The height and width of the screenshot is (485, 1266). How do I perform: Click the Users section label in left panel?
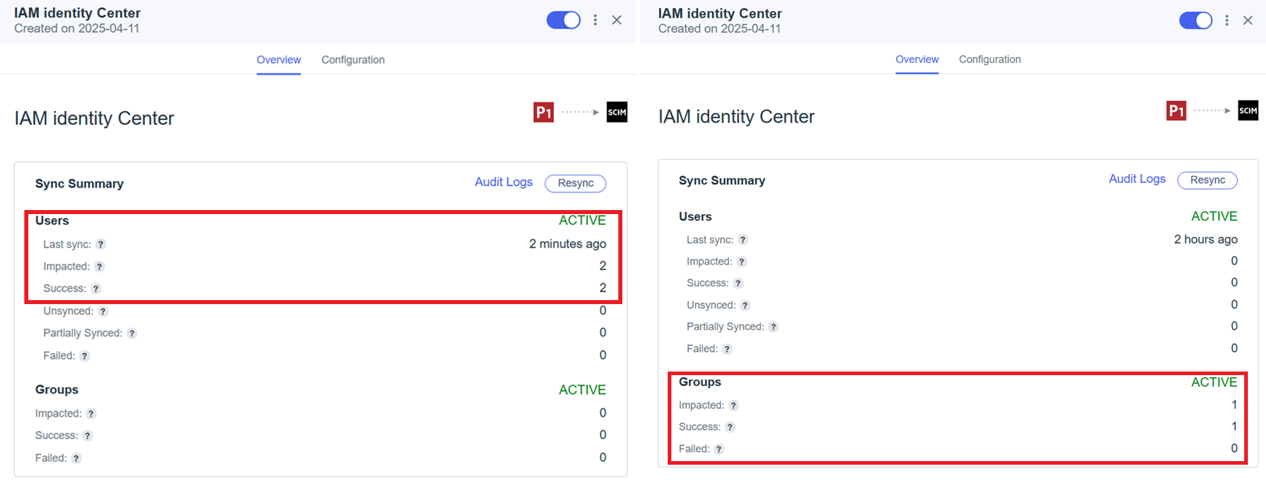52,220
